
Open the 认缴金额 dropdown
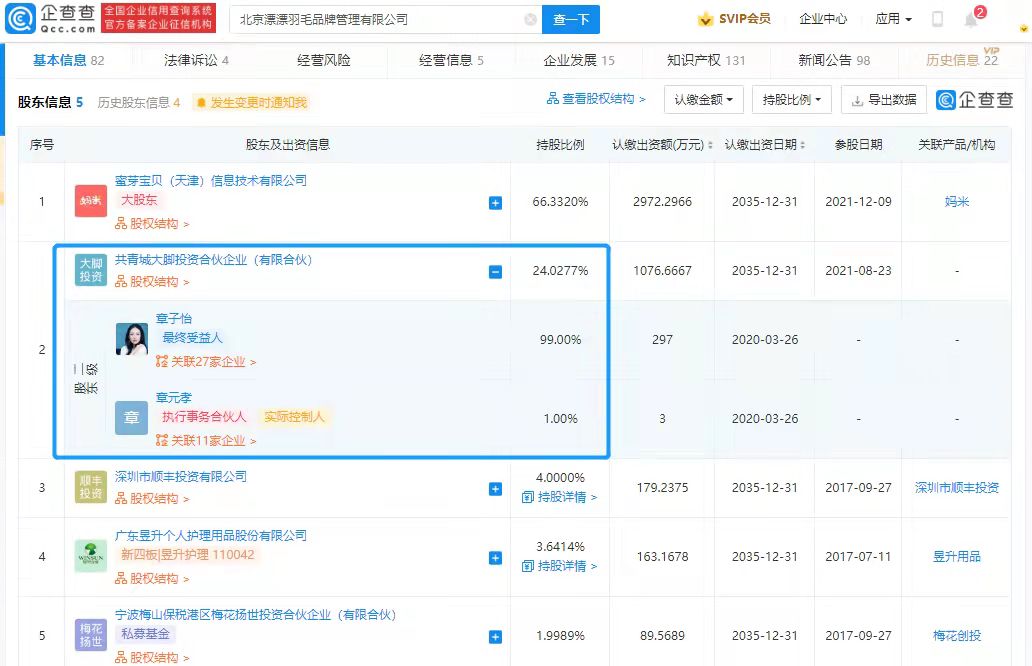click(704, 99)
